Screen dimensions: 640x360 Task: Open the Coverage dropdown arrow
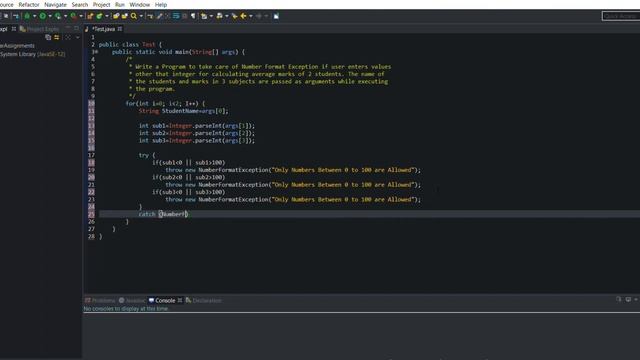pos(65,16)
